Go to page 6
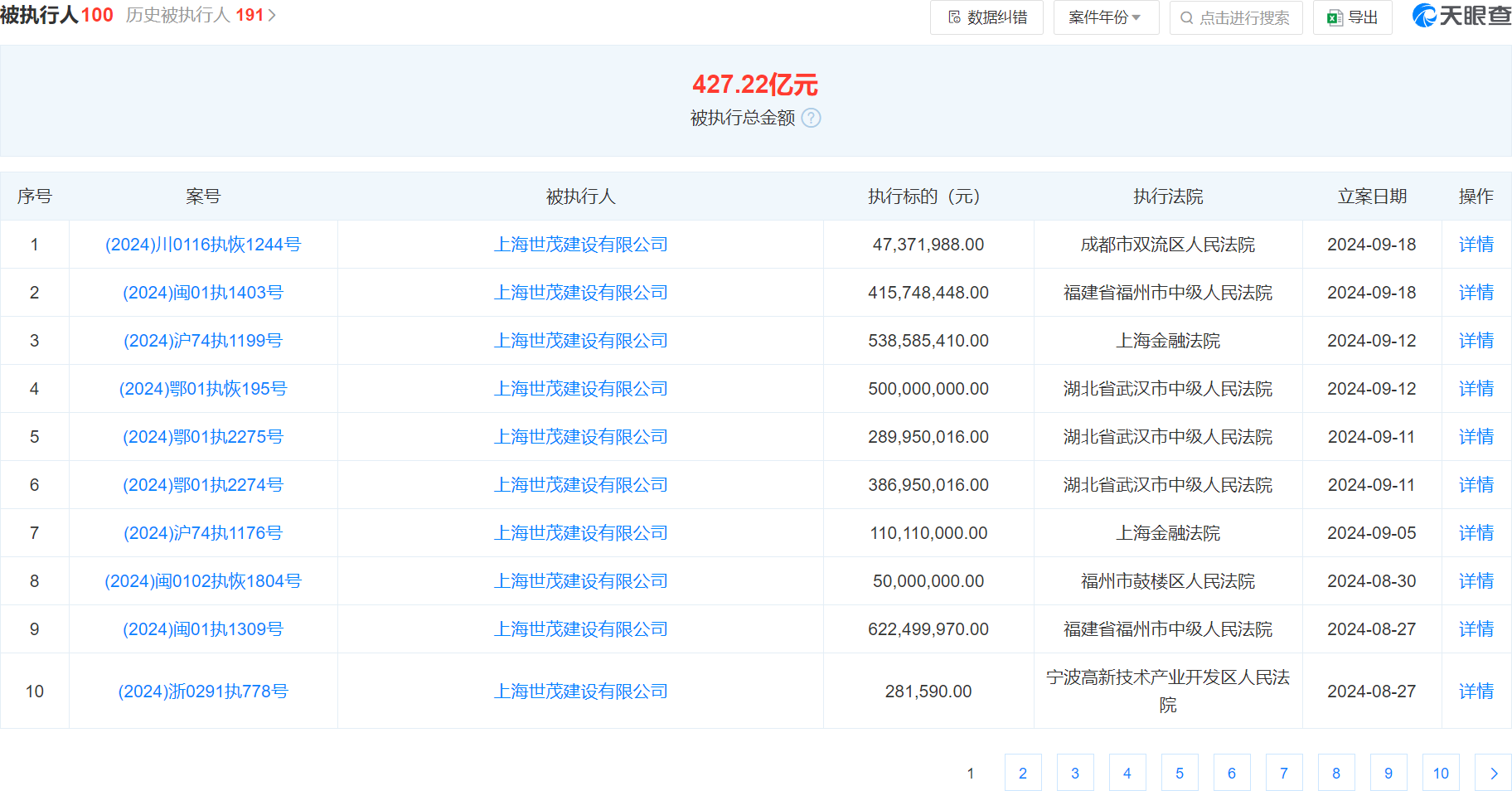Screen dimensions: 1512x791 (x=1232, y=773)
